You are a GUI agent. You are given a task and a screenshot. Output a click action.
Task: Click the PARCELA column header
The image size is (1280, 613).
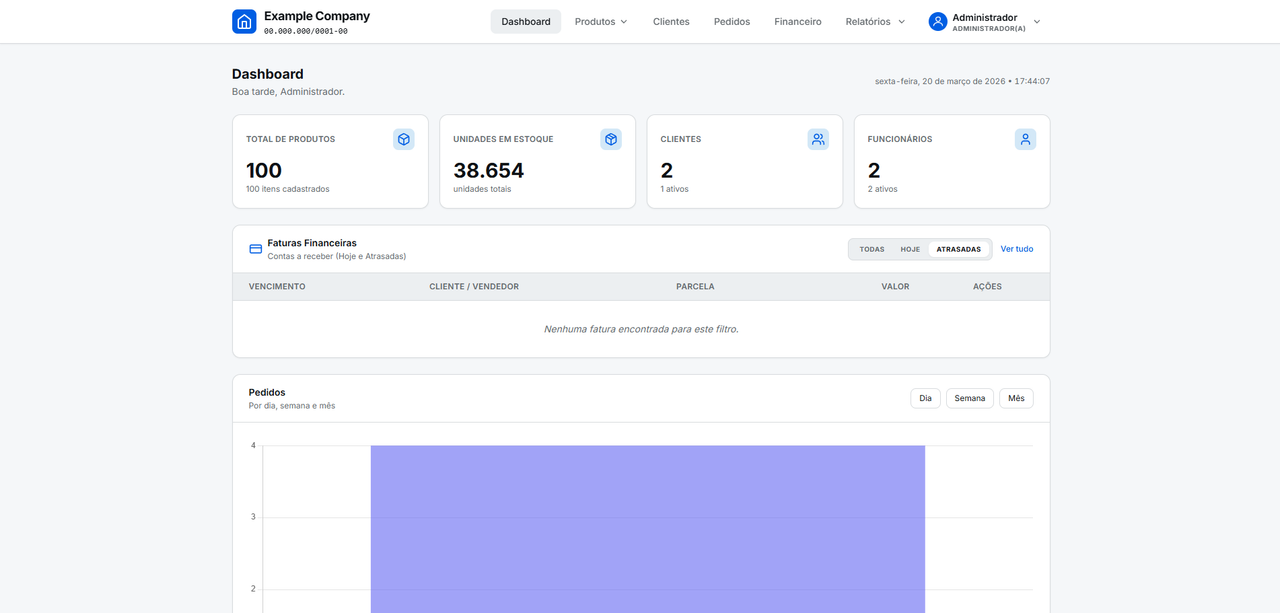click(x=695, y=287)
